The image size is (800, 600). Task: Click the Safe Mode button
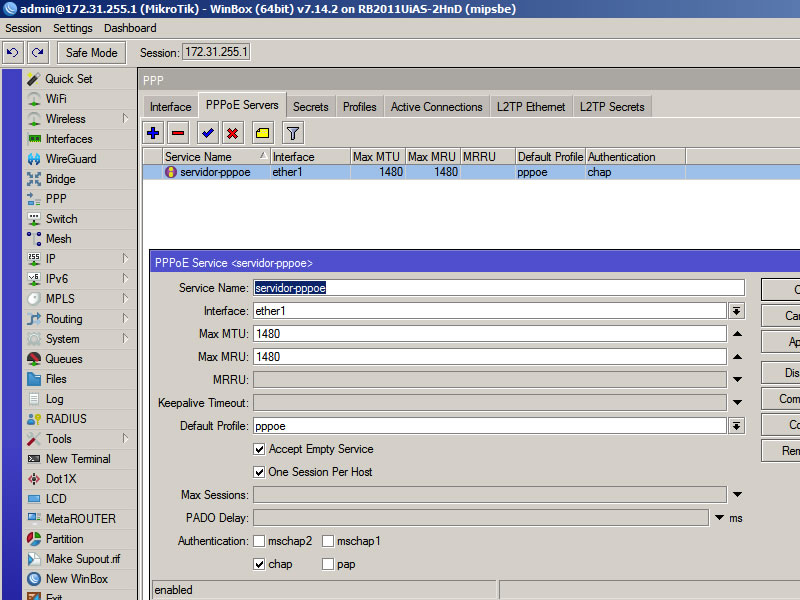[x=91, y=52]
